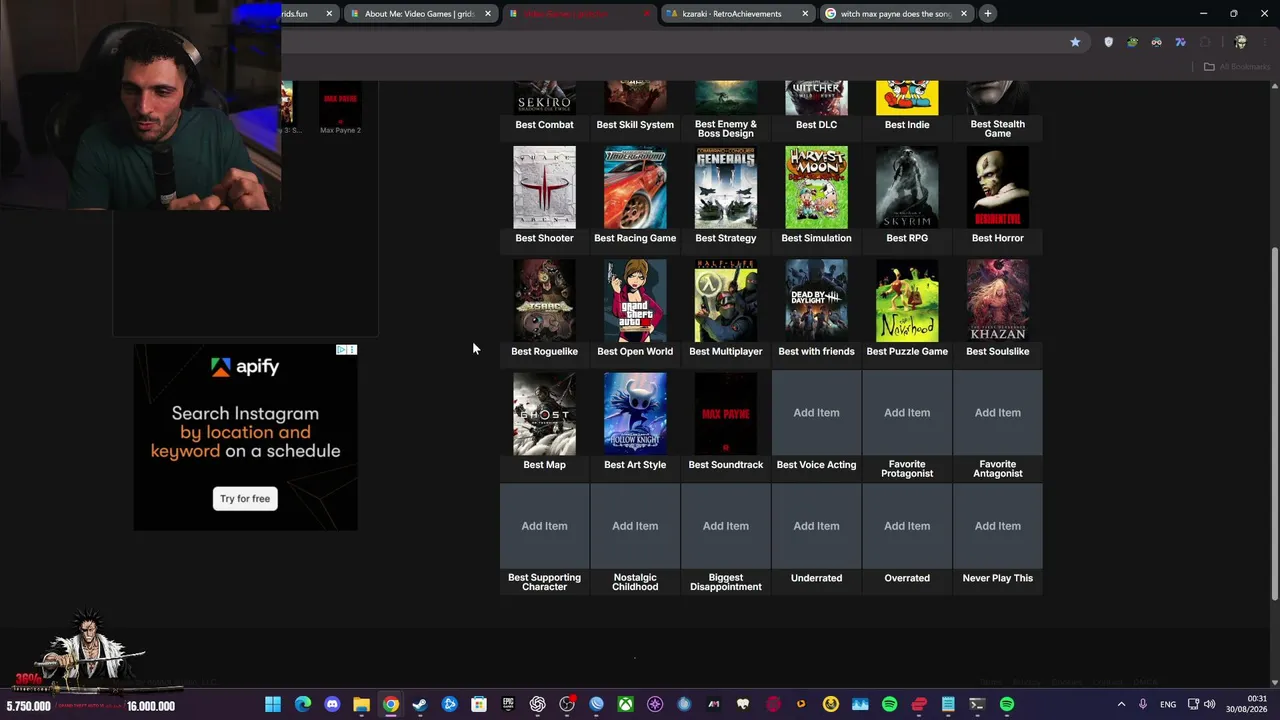Screen dimensions: 1280x720
Task: Open the Chrome extensions puzzle menu
Action: pos(1205,42)
